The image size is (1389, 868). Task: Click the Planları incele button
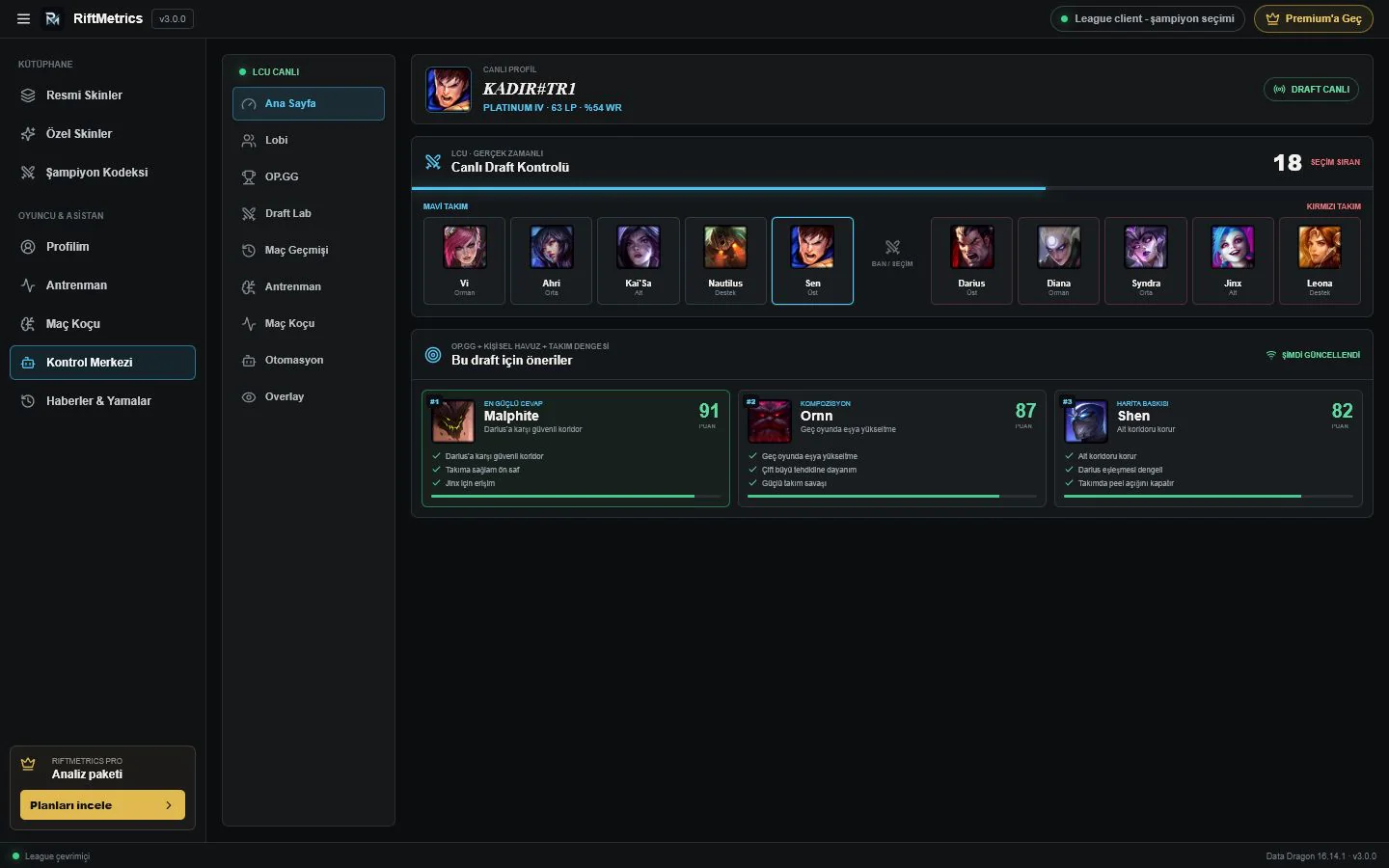102,805
